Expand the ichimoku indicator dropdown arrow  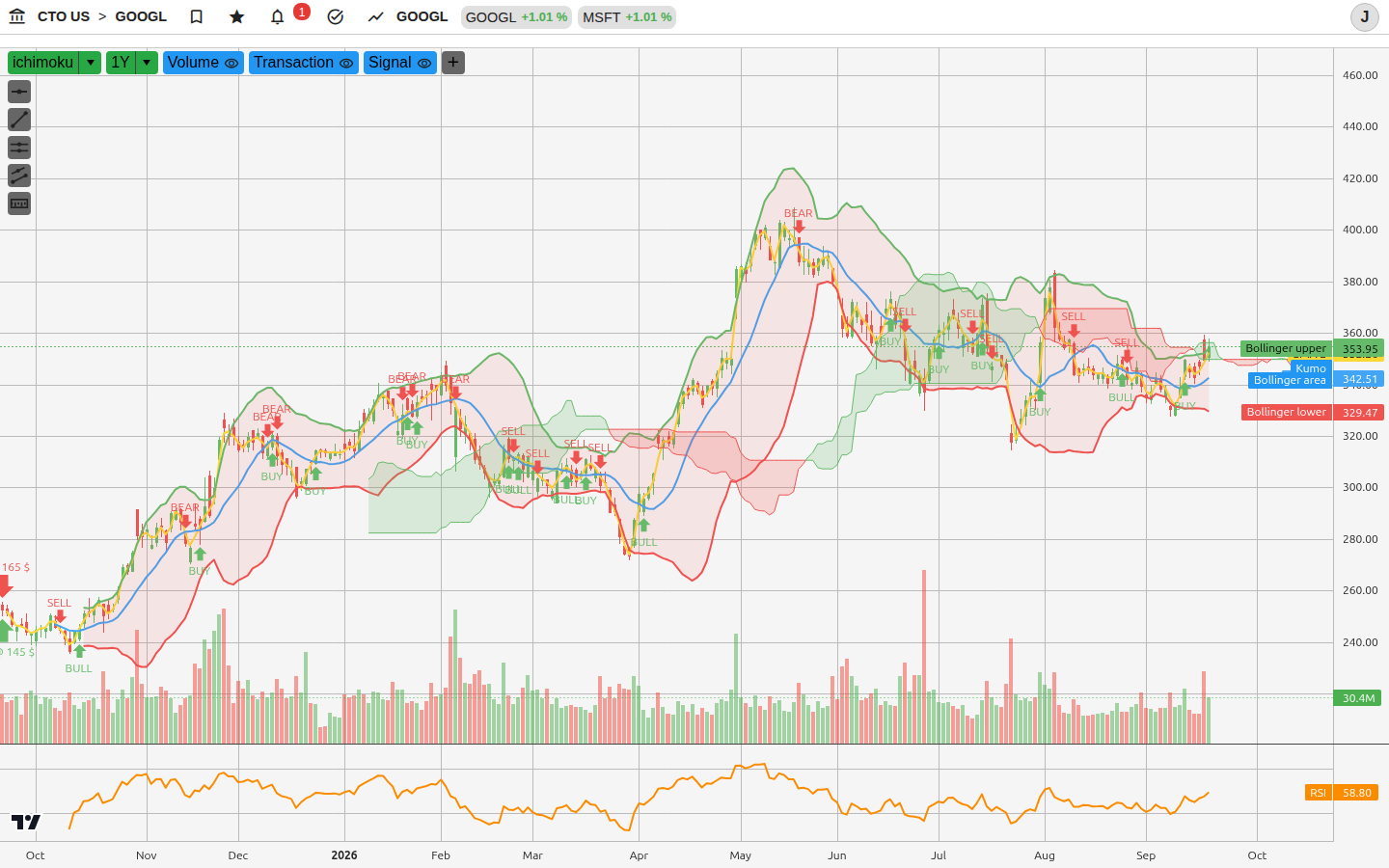91,63
